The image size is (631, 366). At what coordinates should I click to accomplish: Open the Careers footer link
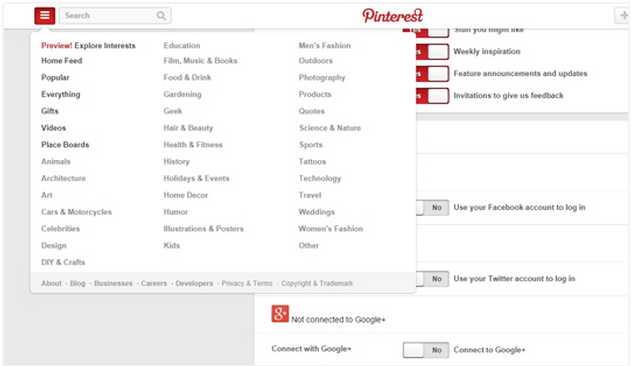click(154, 283)
